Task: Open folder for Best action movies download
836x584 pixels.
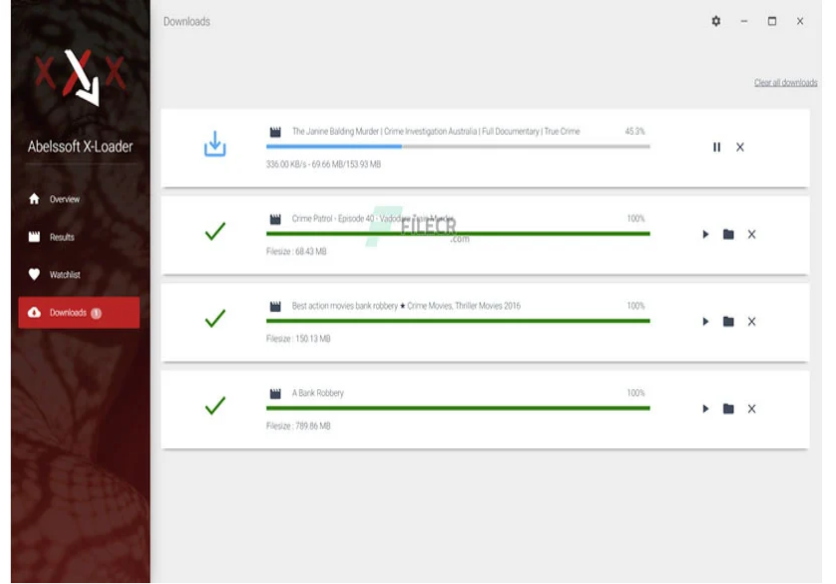Action: pyautogui.click(x=728, y=322)
